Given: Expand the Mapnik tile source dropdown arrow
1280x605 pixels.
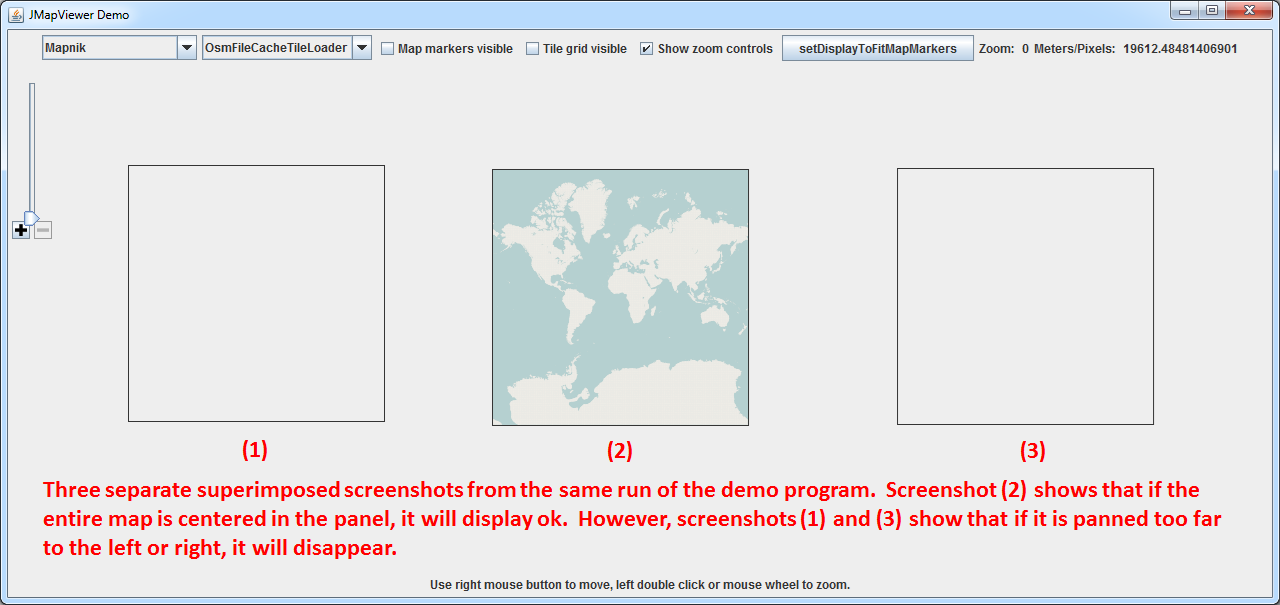Looking at the screenshot, I should [186, 48].
